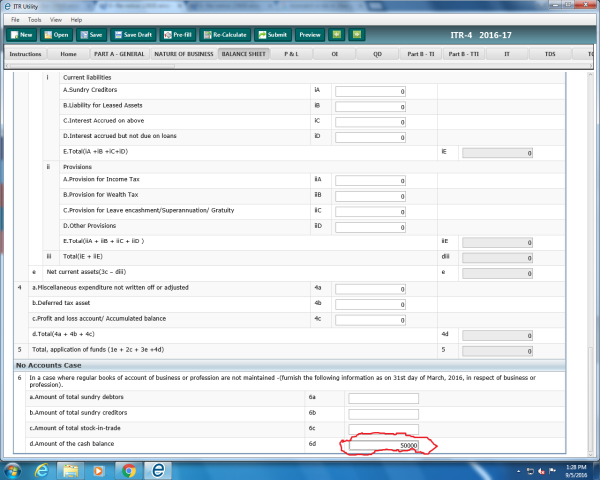This screenshot has width=600, height=480.
Task: Click the cash balance field showing 50000
Action: coord(383,444)
